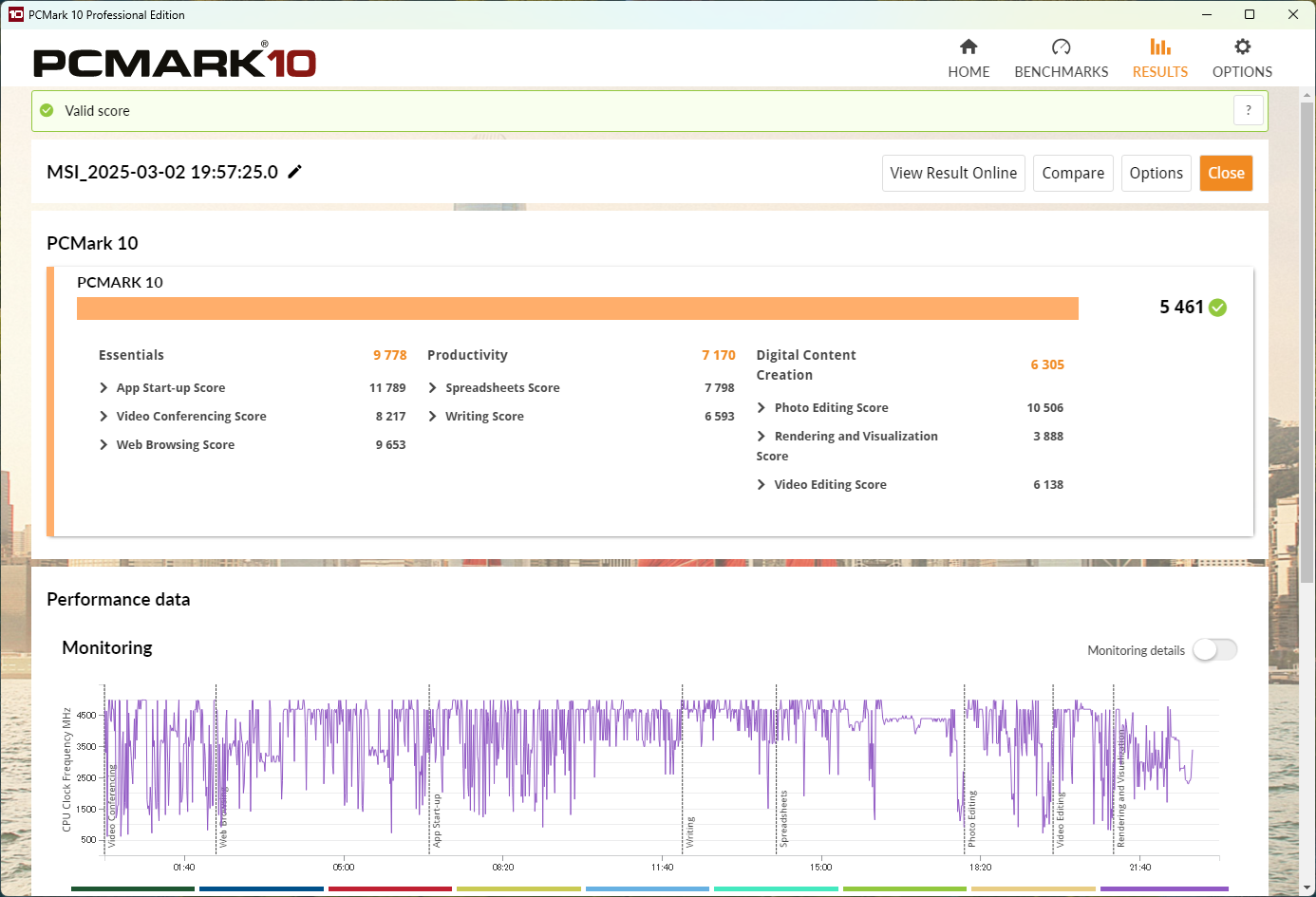Click the scrollbar up arrow
Image resolution: width=1316 pixels, height=897 pixels.
tap(1307, 95)
